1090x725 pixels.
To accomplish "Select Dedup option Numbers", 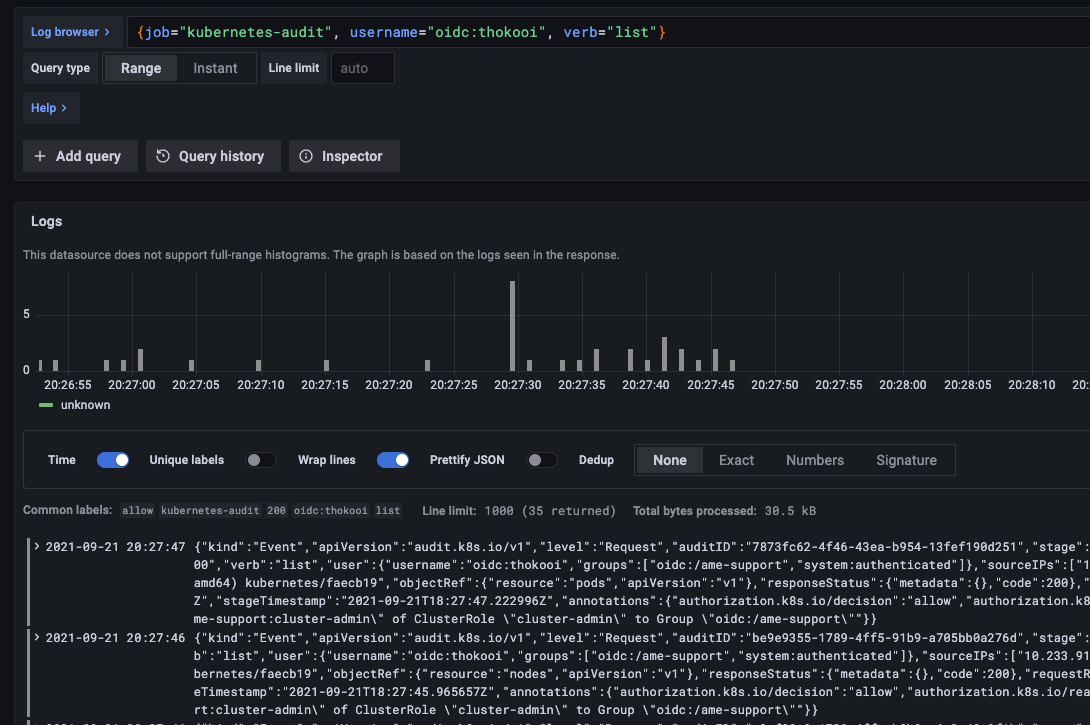I will click(815, 460).
